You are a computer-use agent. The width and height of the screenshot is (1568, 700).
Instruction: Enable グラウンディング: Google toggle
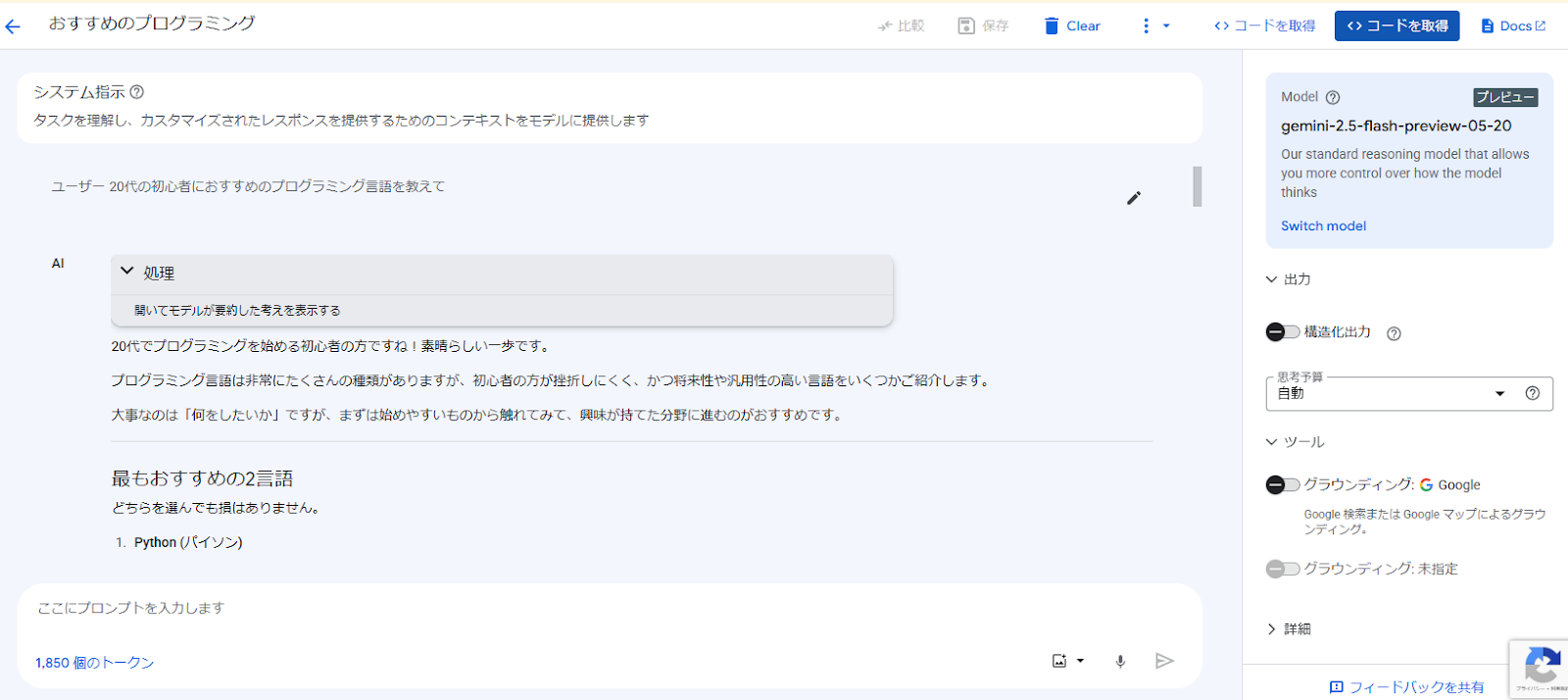click(x=1282, y=484)
